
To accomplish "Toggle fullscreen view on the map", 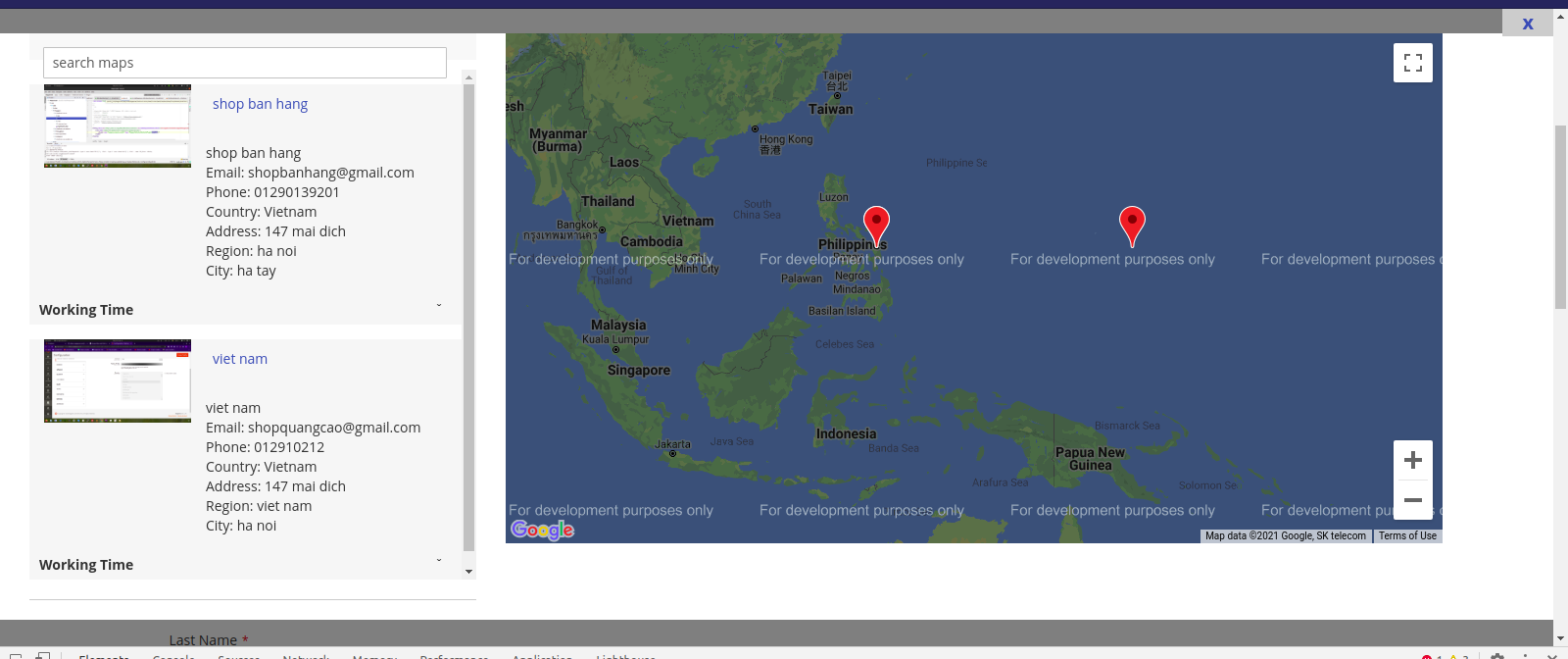I will pyautogui.click(x=1412, y=63).
